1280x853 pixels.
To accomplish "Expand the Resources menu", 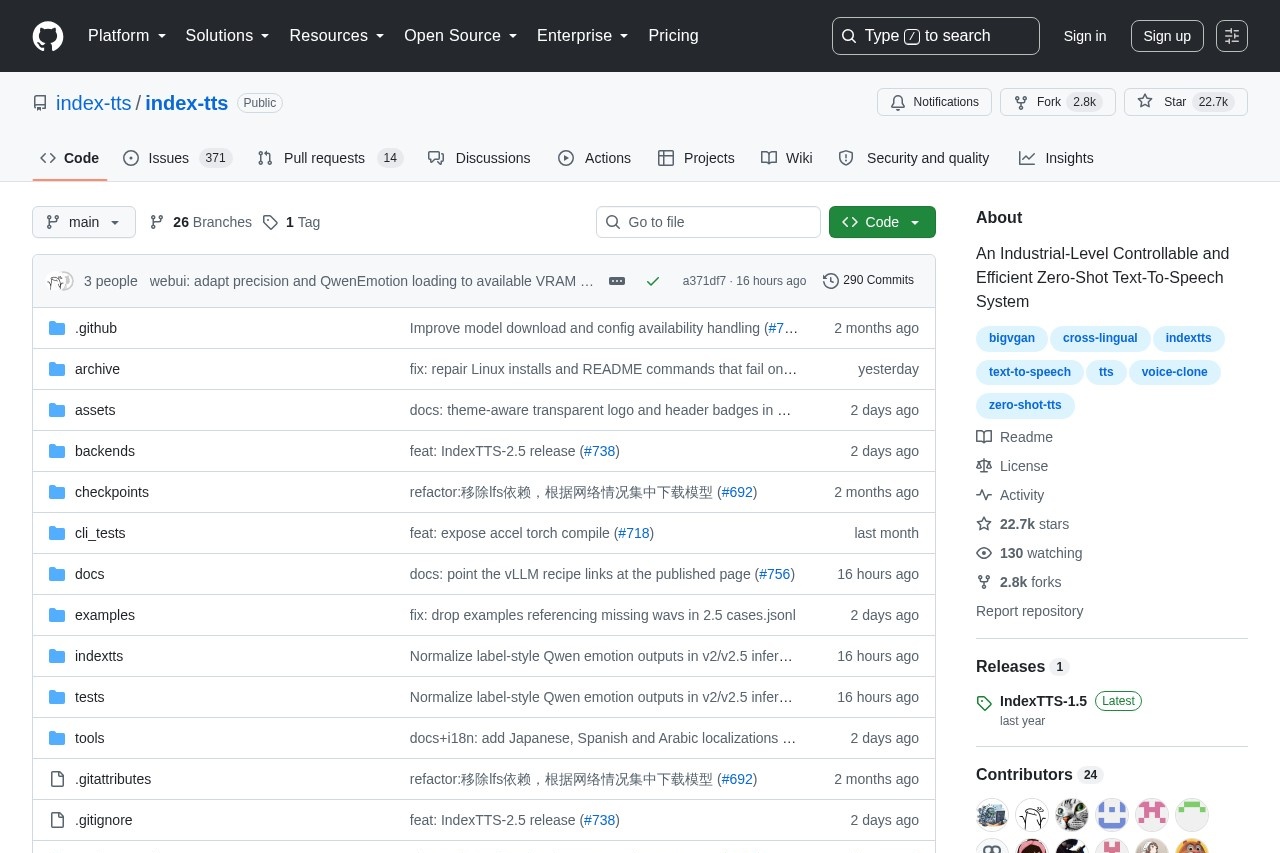I will click(337, 36).
